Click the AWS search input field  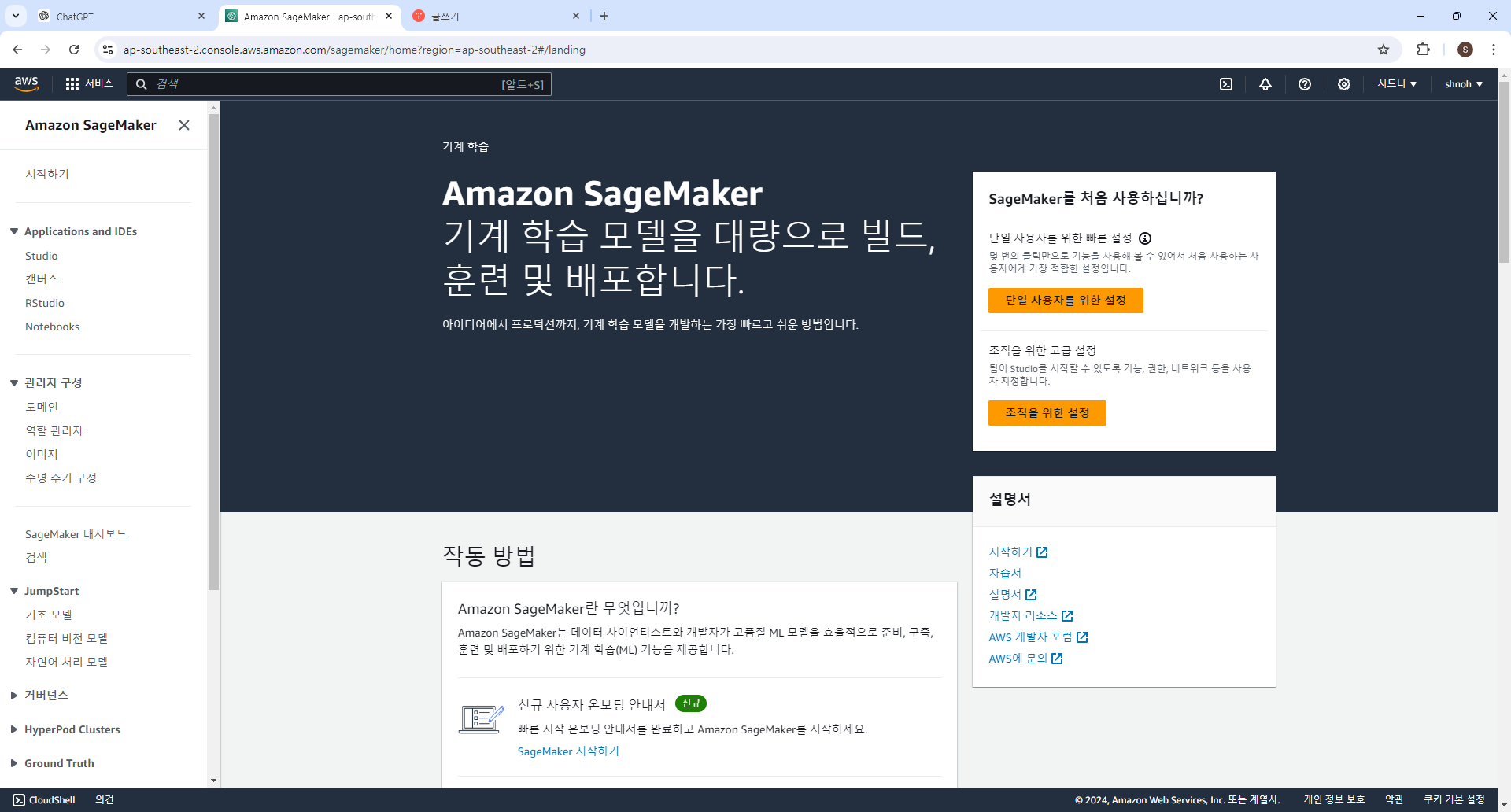coord(339,84)
